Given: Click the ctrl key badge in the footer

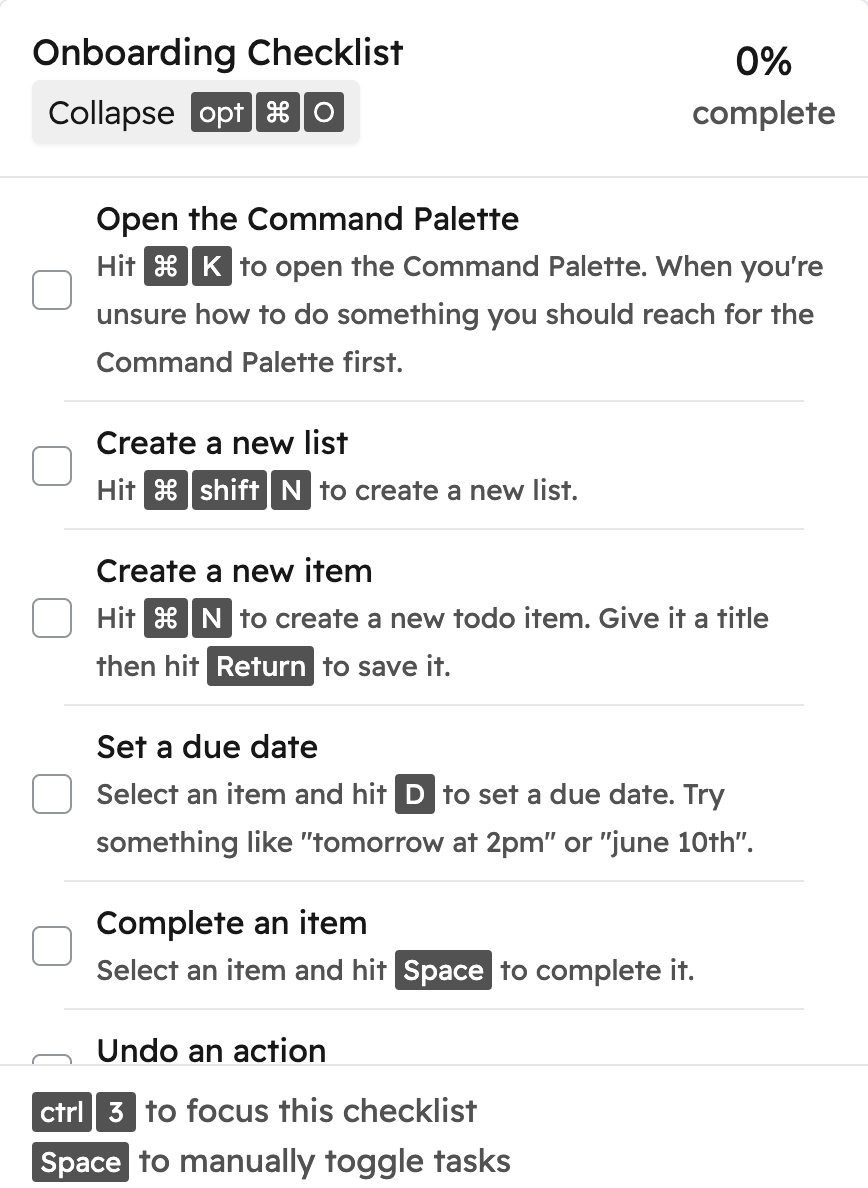Looking at the screenshot, I should [62, 1112].
